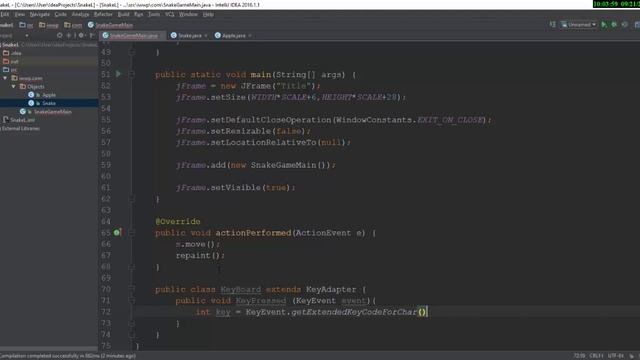
Task: Open the Code menu
Action: (60, 14)
